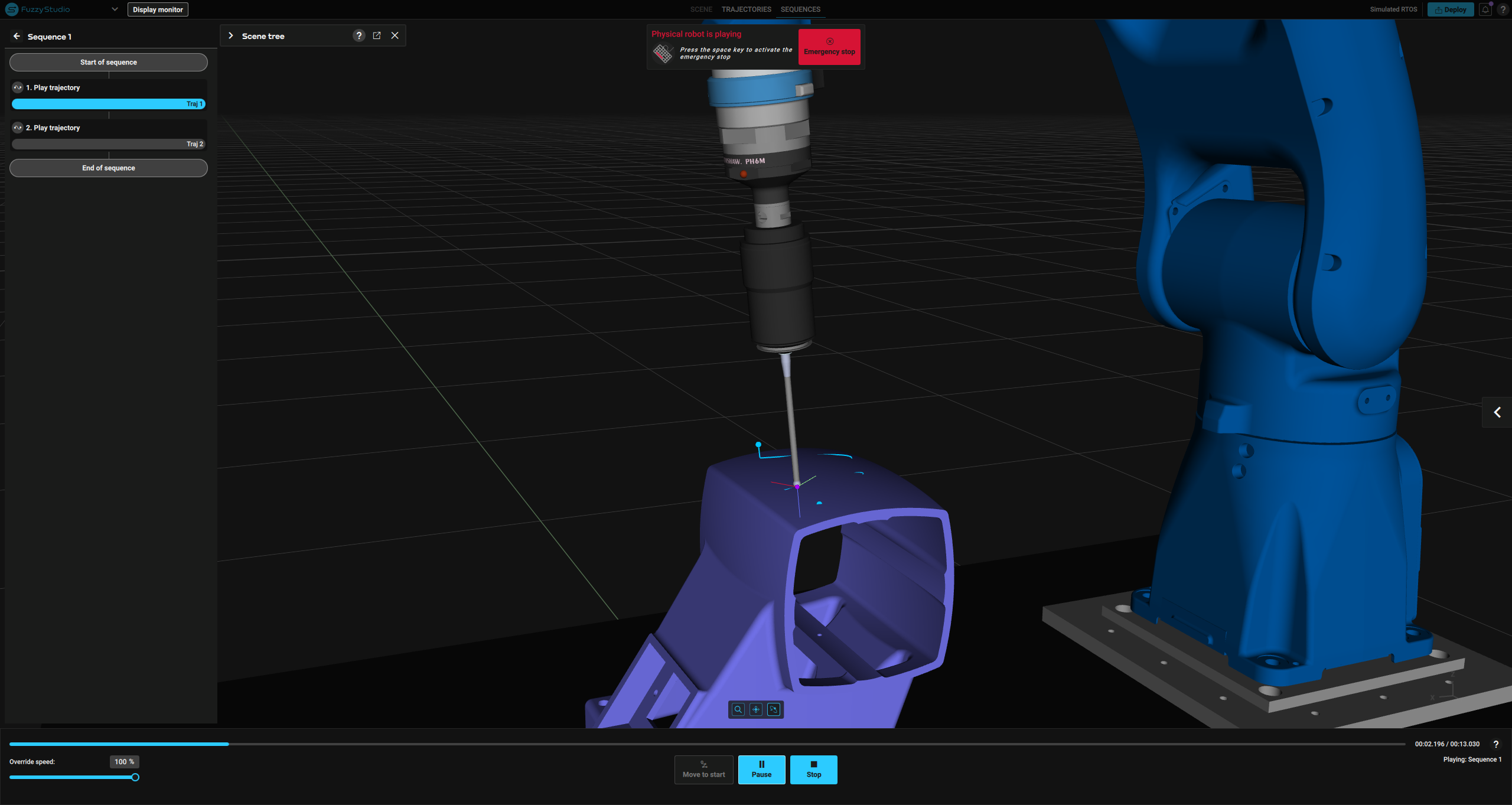
Task: Click the Override speed: label
Action: [x=32, y=762]
